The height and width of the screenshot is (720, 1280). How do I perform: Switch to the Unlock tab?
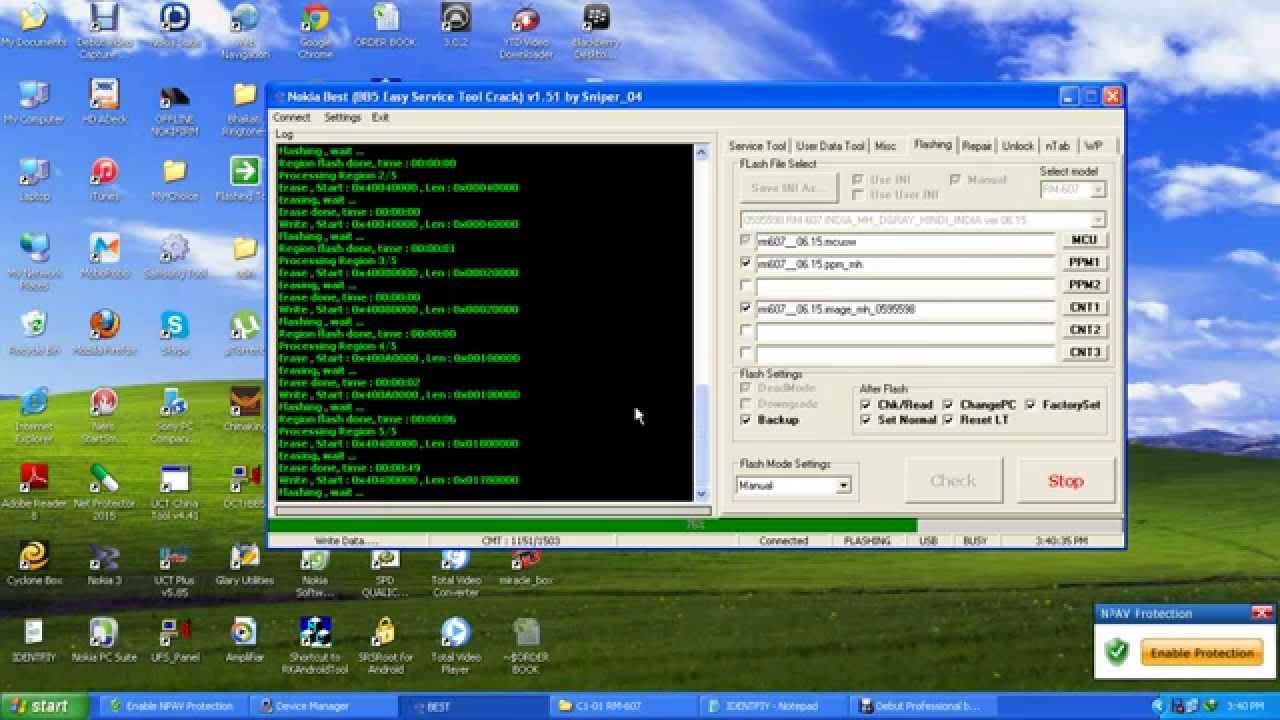click(x=1018, y=146)
